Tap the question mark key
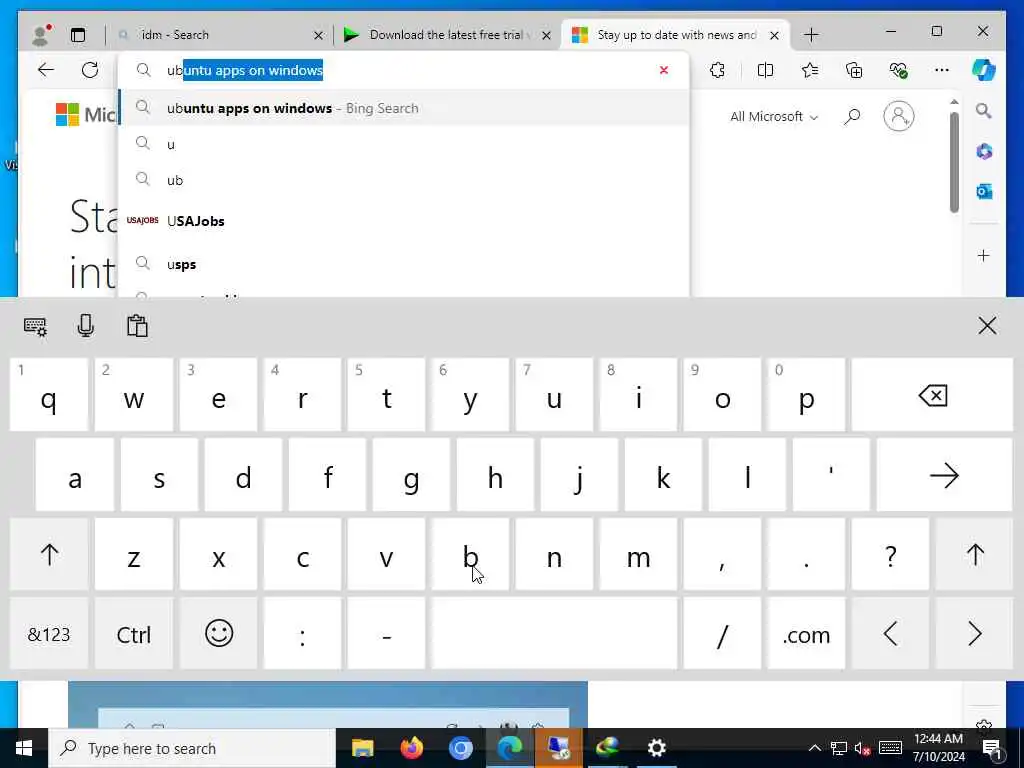 890,554
